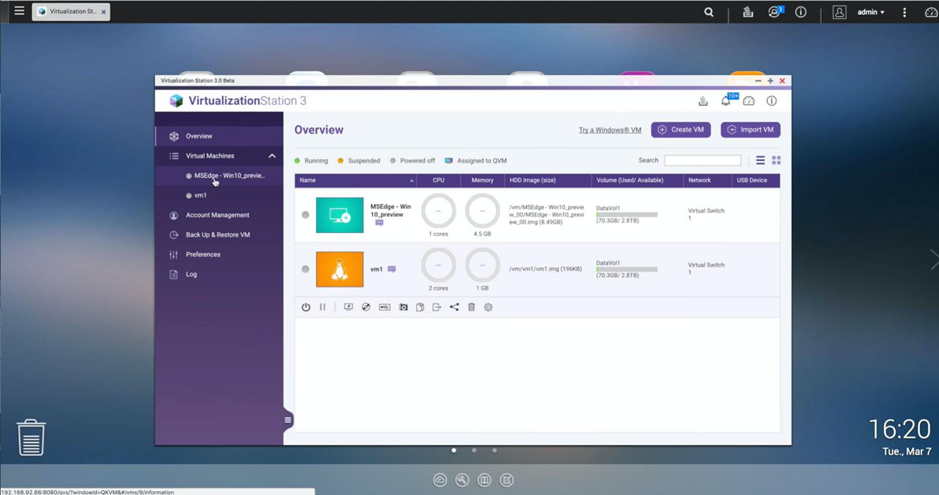The width and height of the screenshot is (939, 495).
Task: Open VM settings gear in action toolbar
Action: [488, 307]
